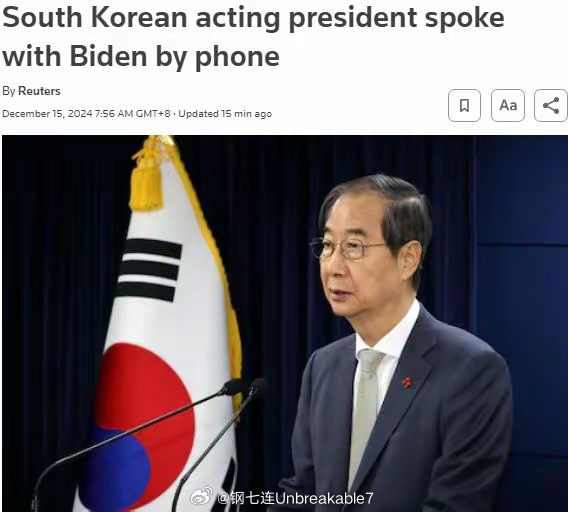The height and width of the screenshot is (512, 568).
Task: Click the red lapel pin on the suit
Action: pos(408,382)
